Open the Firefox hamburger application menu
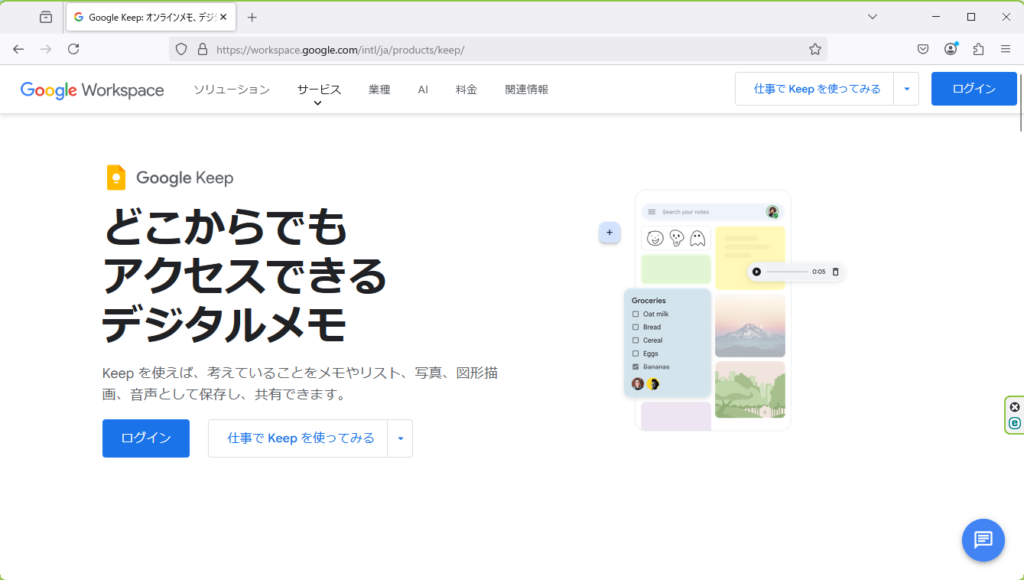1024x580 pixels. pos(1005,49)
